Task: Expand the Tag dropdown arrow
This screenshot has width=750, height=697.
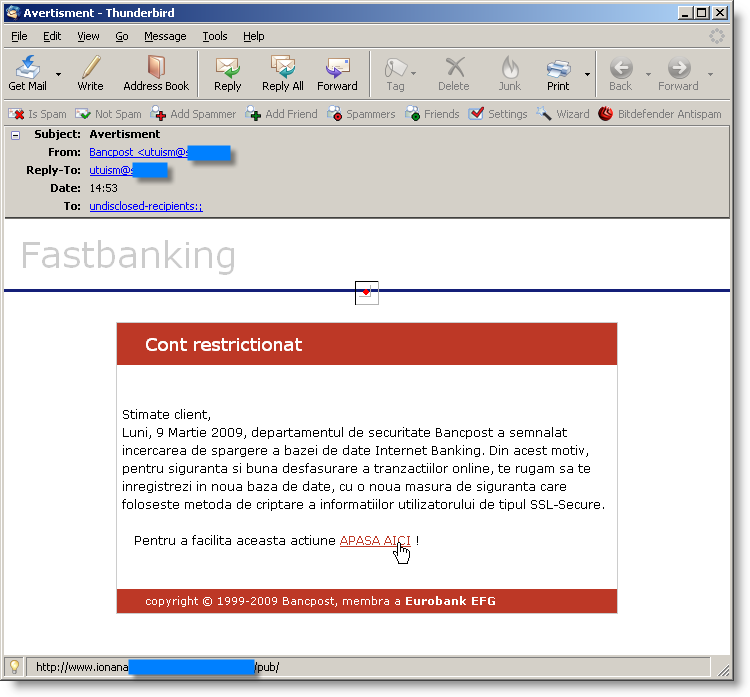Action: tap(414, 74)
